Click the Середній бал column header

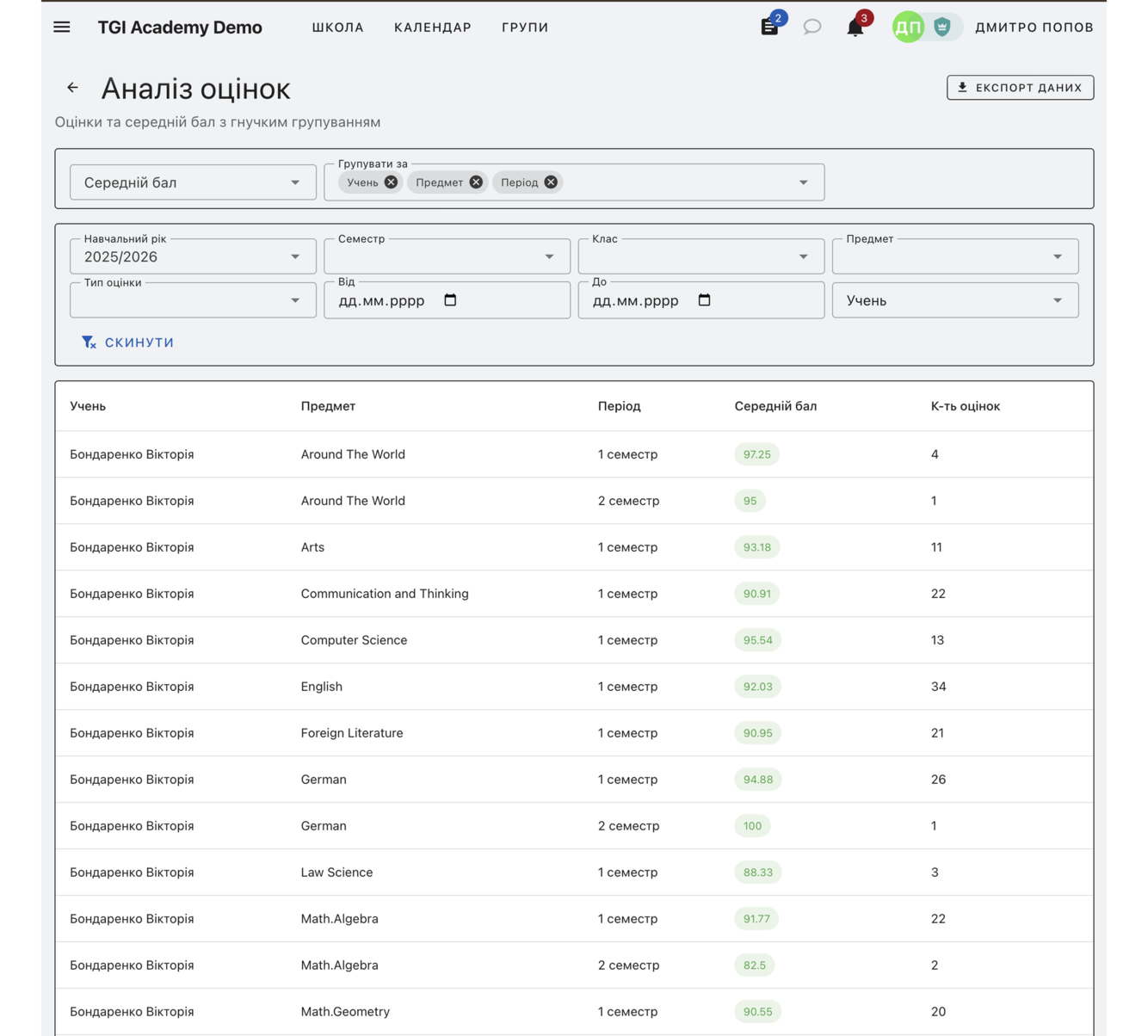(775, 406)
